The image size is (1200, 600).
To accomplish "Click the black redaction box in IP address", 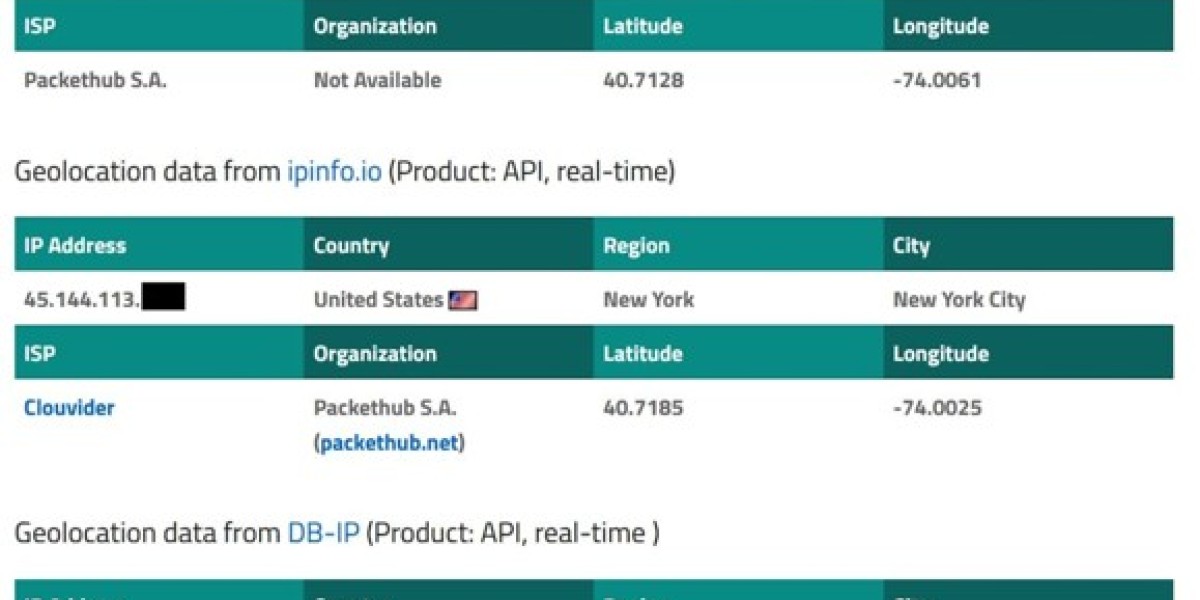I will (163, 298).
